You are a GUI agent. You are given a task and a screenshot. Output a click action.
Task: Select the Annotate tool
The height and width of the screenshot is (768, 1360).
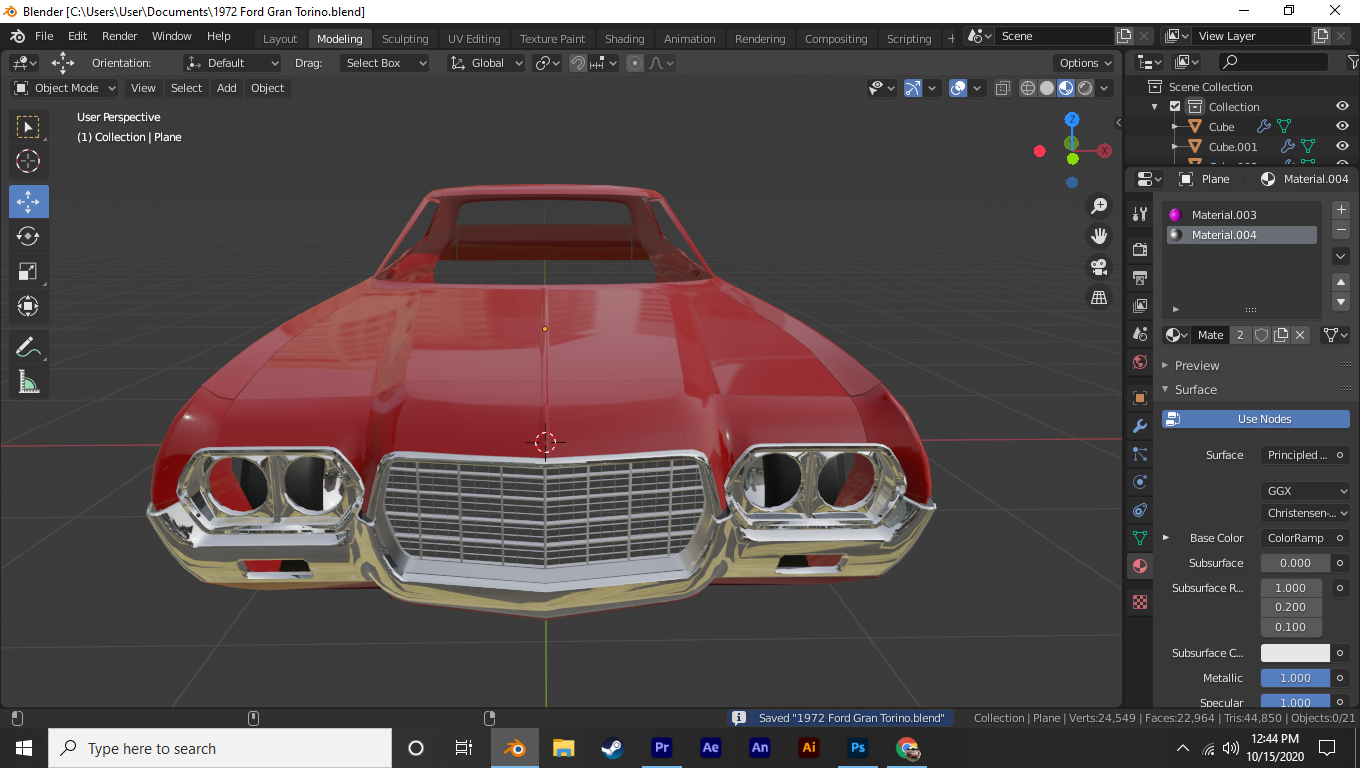pyautogui.click(x=28, y=347)
